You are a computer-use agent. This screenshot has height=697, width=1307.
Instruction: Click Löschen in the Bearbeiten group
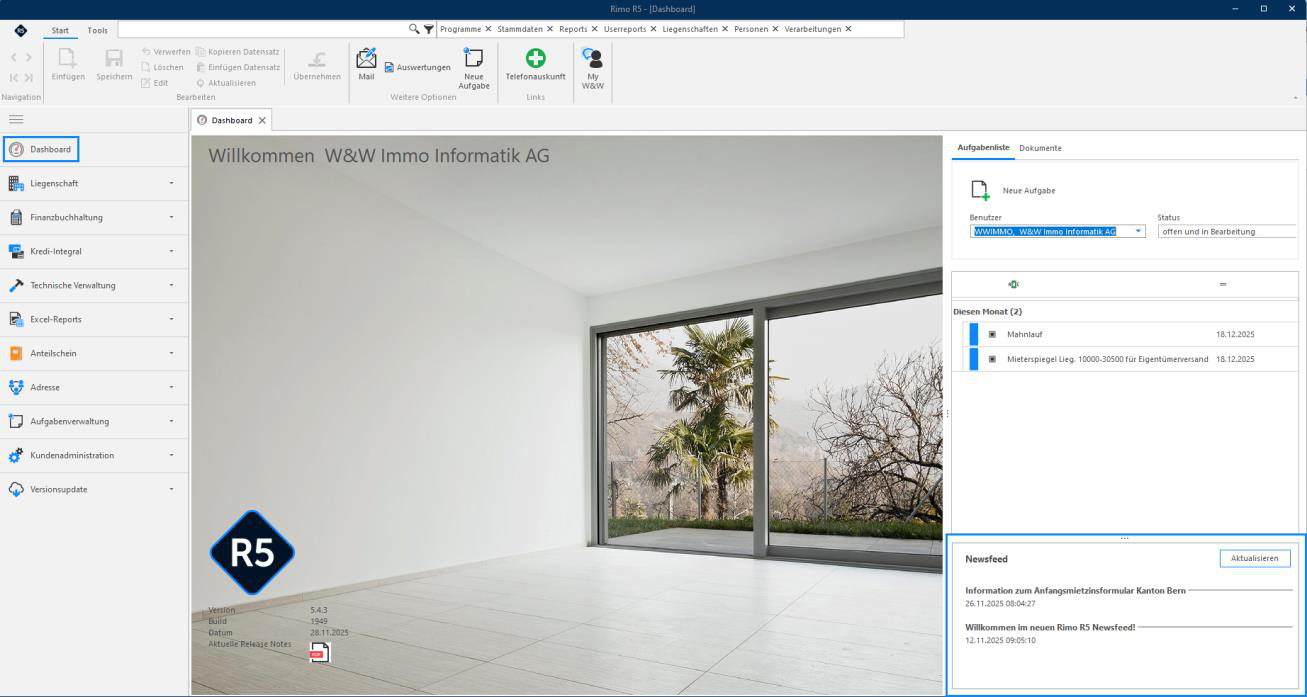click(x=162, y=67)
